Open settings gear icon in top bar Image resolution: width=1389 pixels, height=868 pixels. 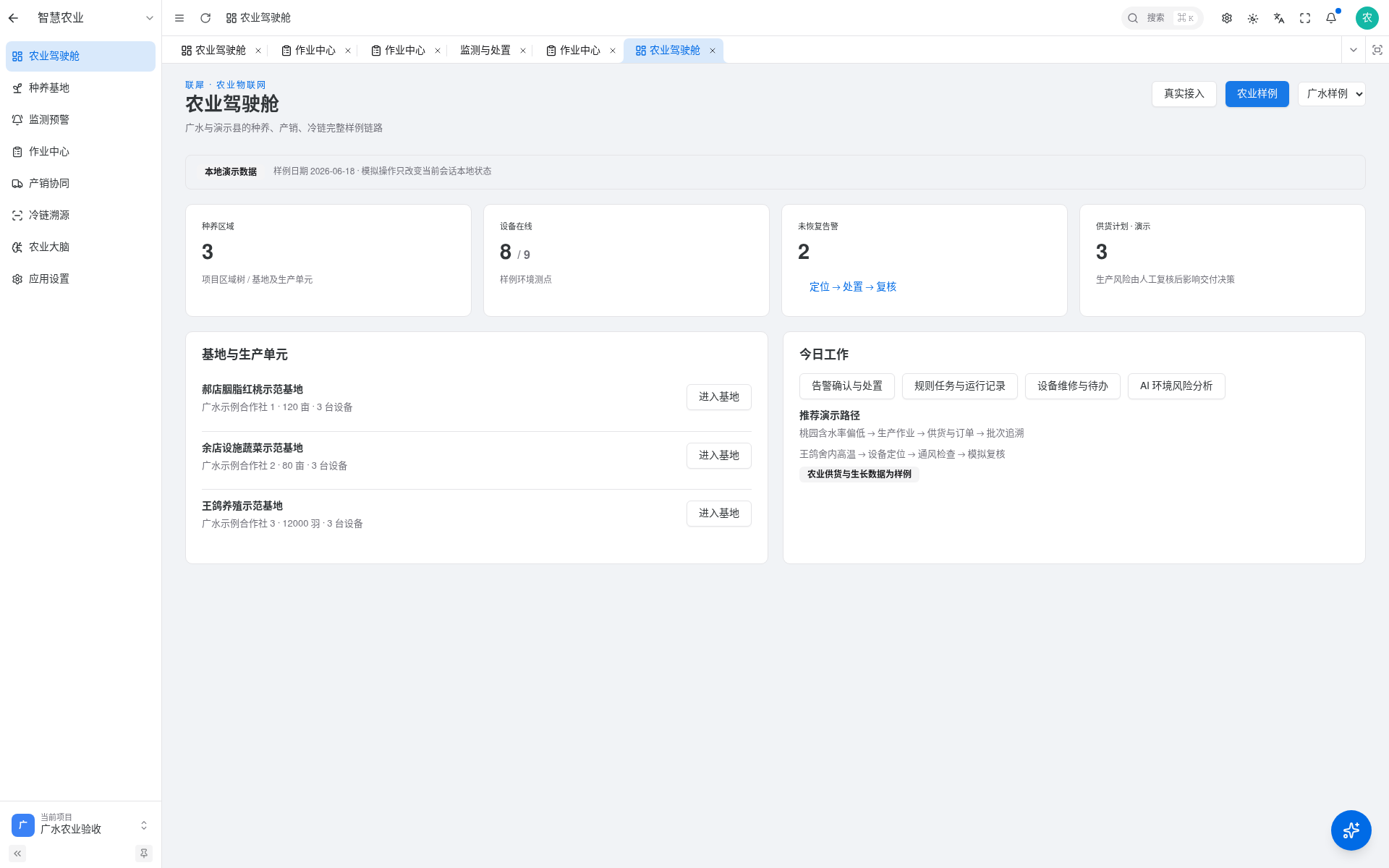point(1227,18)
